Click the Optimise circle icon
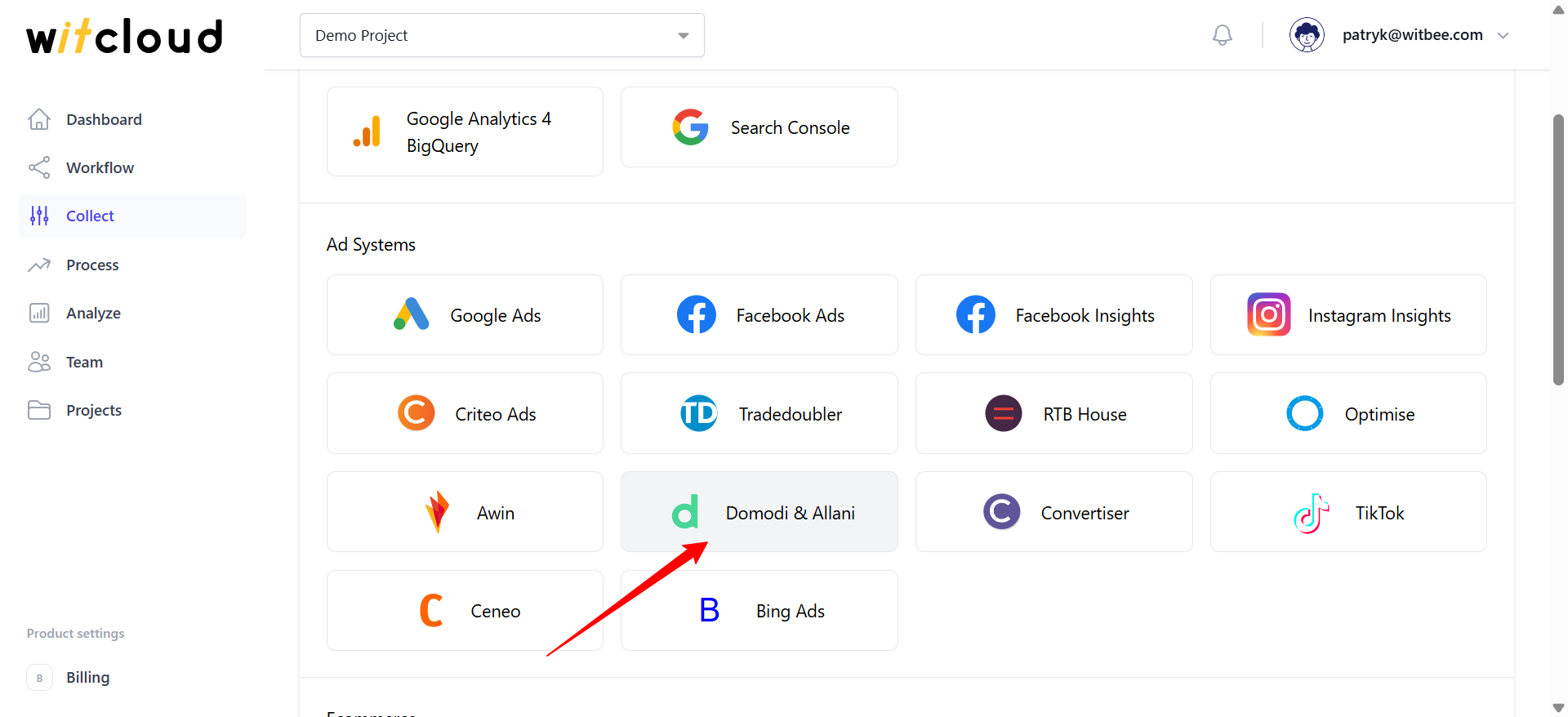Viewport: 1568px width, 717px height. click(x=1305, y=413)
